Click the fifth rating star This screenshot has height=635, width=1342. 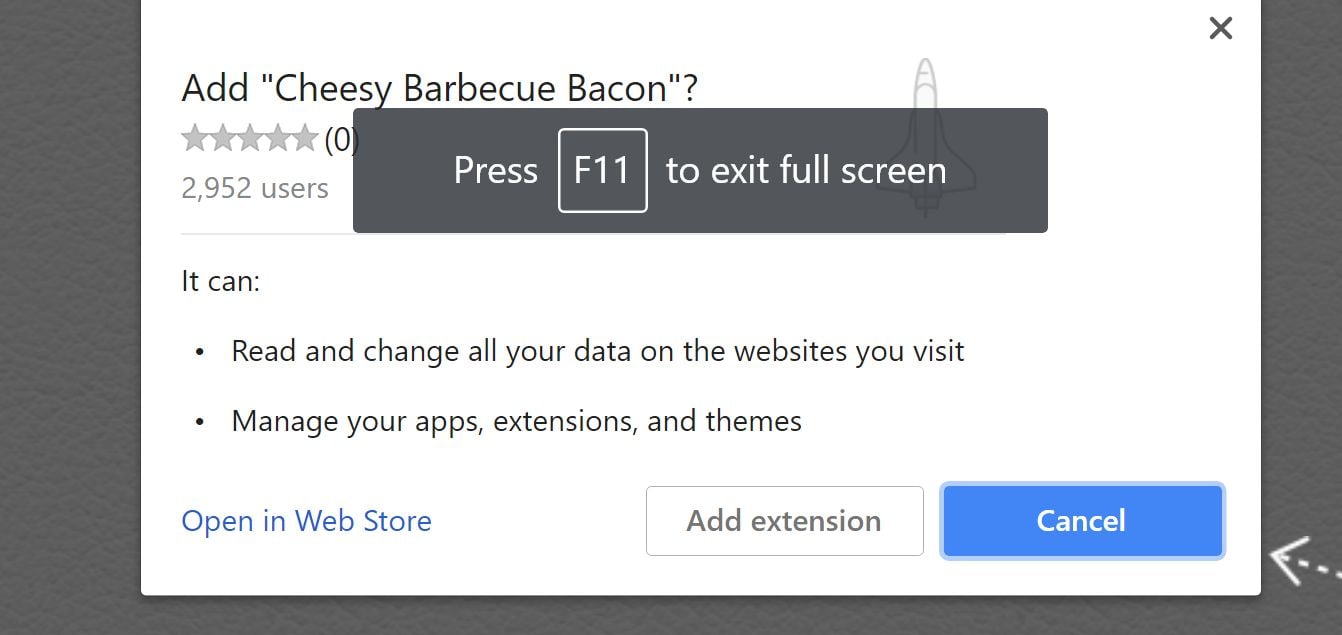click(x=304, y=139)
